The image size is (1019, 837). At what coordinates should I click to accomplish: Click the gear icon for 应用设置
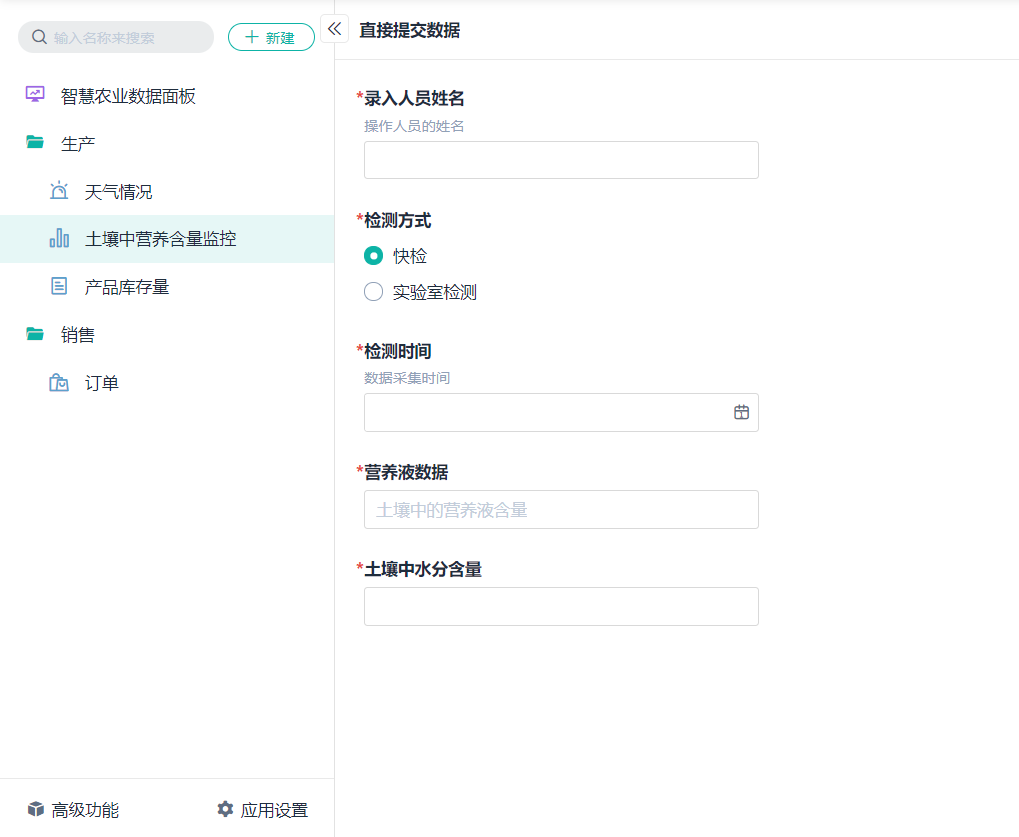(x=225, y=809)
